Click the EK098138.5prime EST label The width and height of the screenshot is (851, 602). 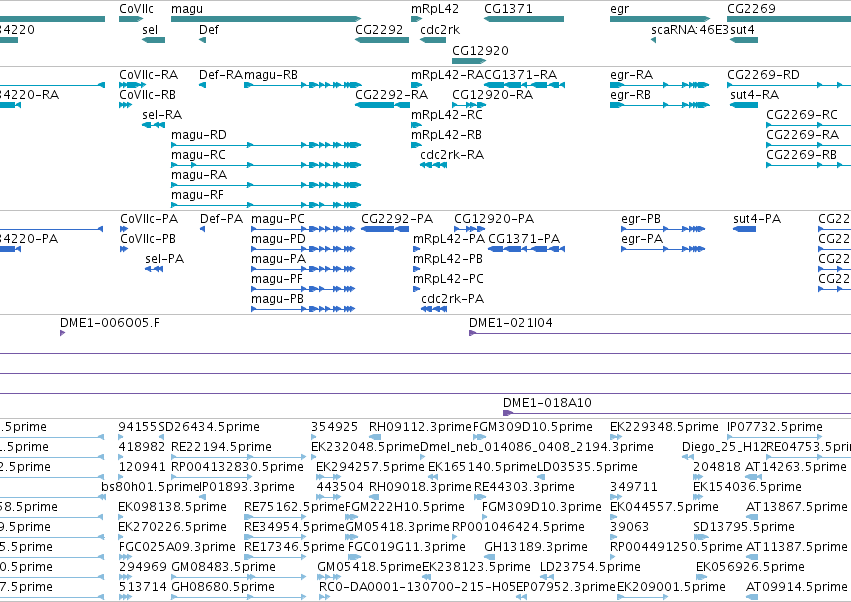(x=173, y=507)
